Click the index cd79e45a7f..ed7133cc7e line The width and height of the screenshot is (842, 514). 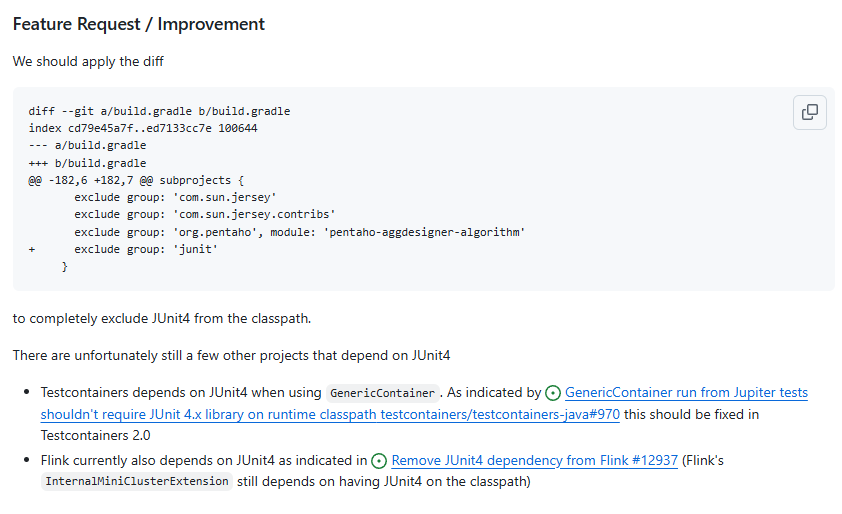point(143,128)
